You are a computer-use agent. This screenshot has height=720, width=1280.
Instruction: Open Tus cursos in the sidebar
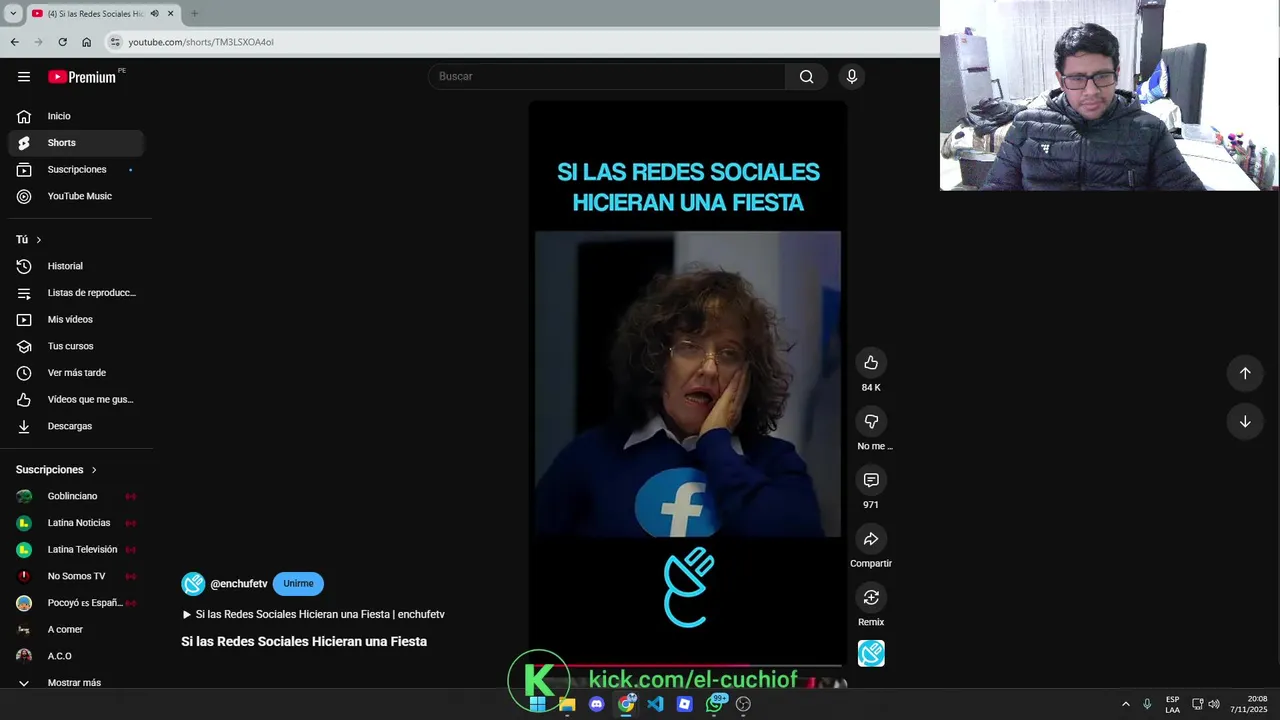pyautogui.click(x=76, y=346)
